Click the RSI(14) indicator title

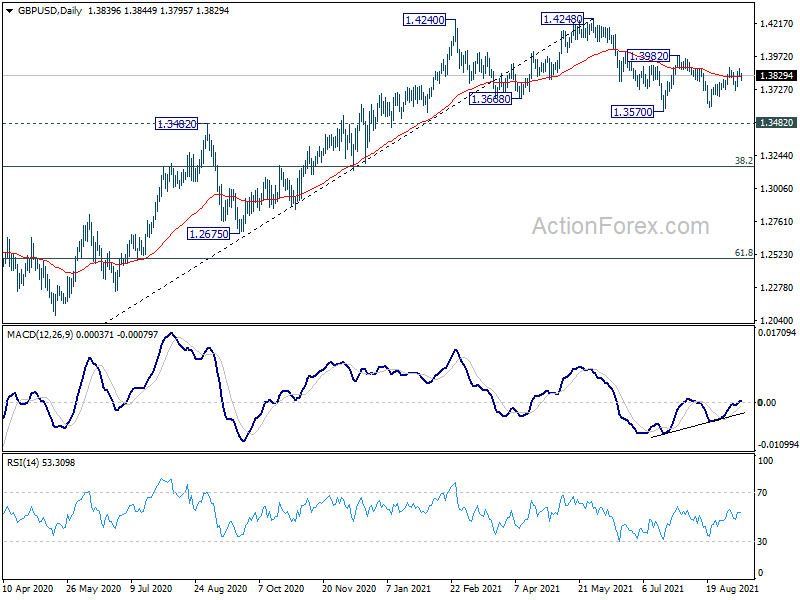pyautogui.click(x=23, y=463)
